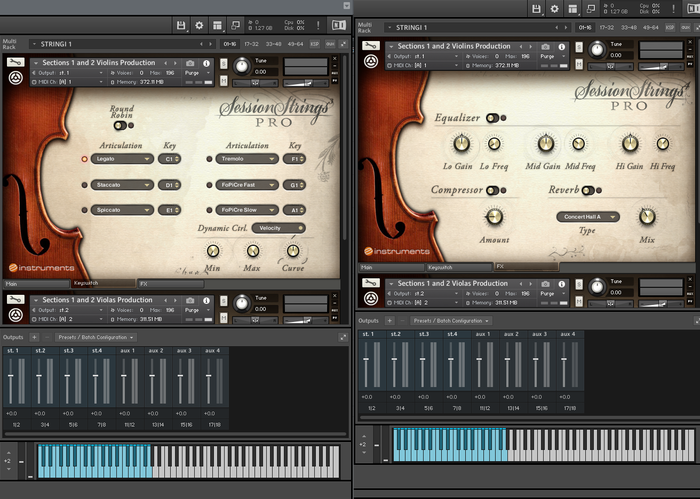The image size is (700, 499).
Task: Toggle the Reverb switch
Action: (x=588, y=190)
